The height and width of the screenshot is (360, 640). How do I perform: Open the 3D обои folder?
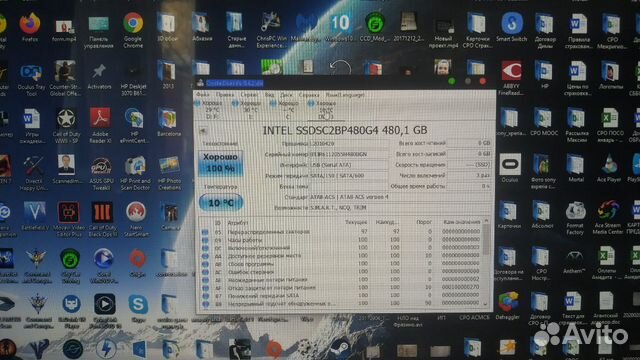pos(167,27)
